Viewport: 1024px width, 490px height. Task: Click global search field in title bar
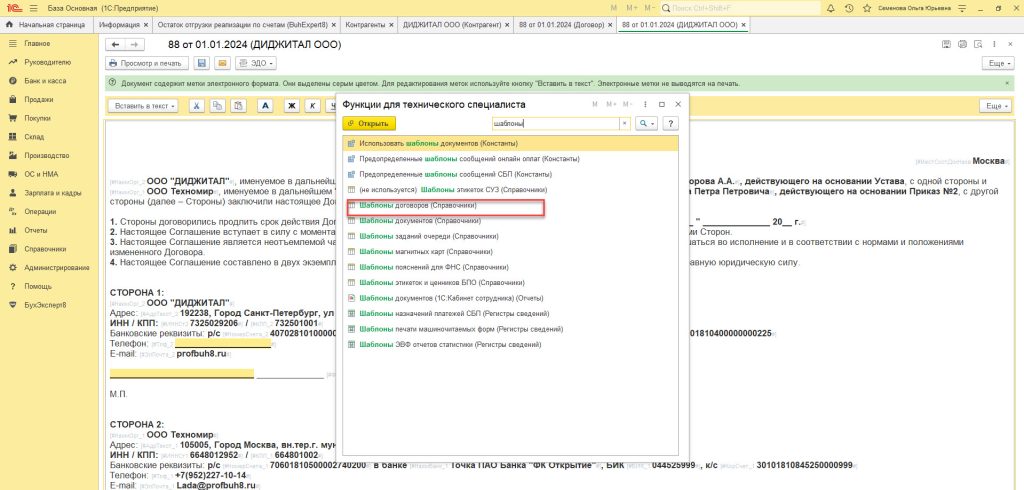[740, 8]
